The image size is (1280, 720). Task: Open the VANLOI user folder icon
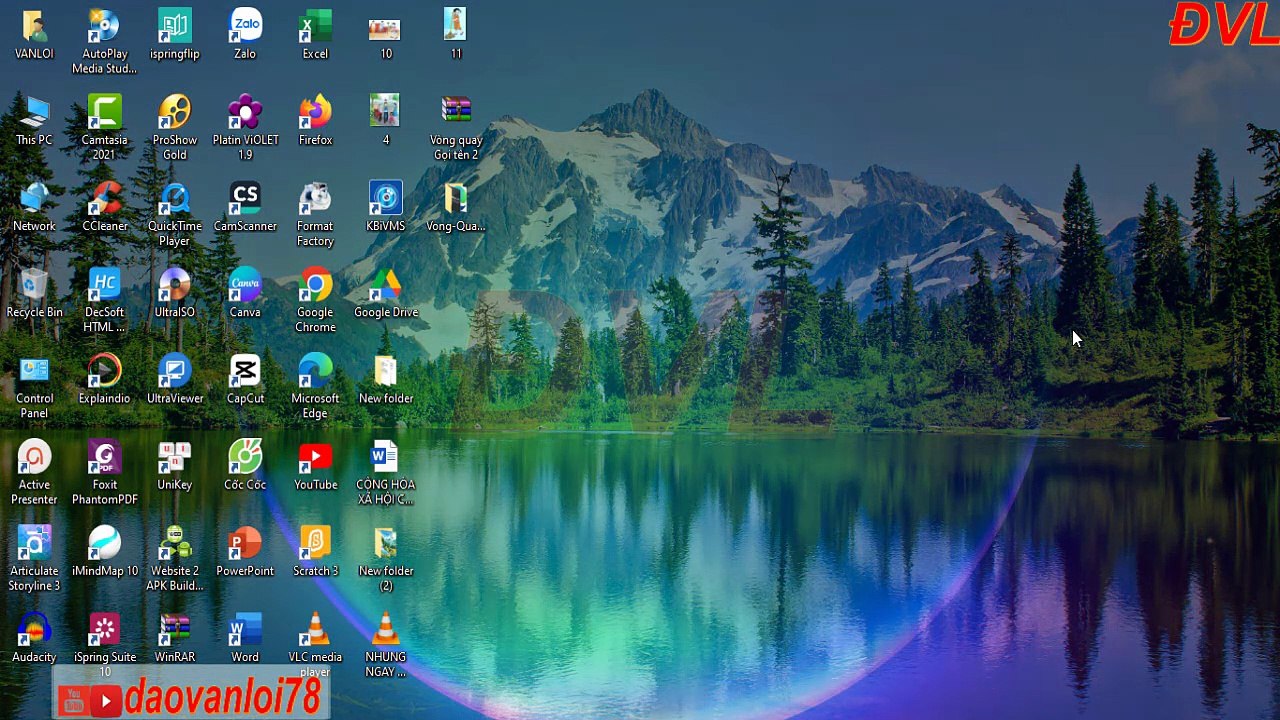click(34, 27)
